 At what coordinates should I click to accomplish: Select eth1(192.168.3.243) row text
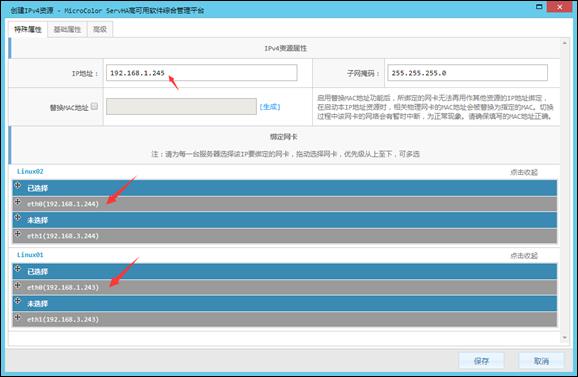click(x=63, y=319)
